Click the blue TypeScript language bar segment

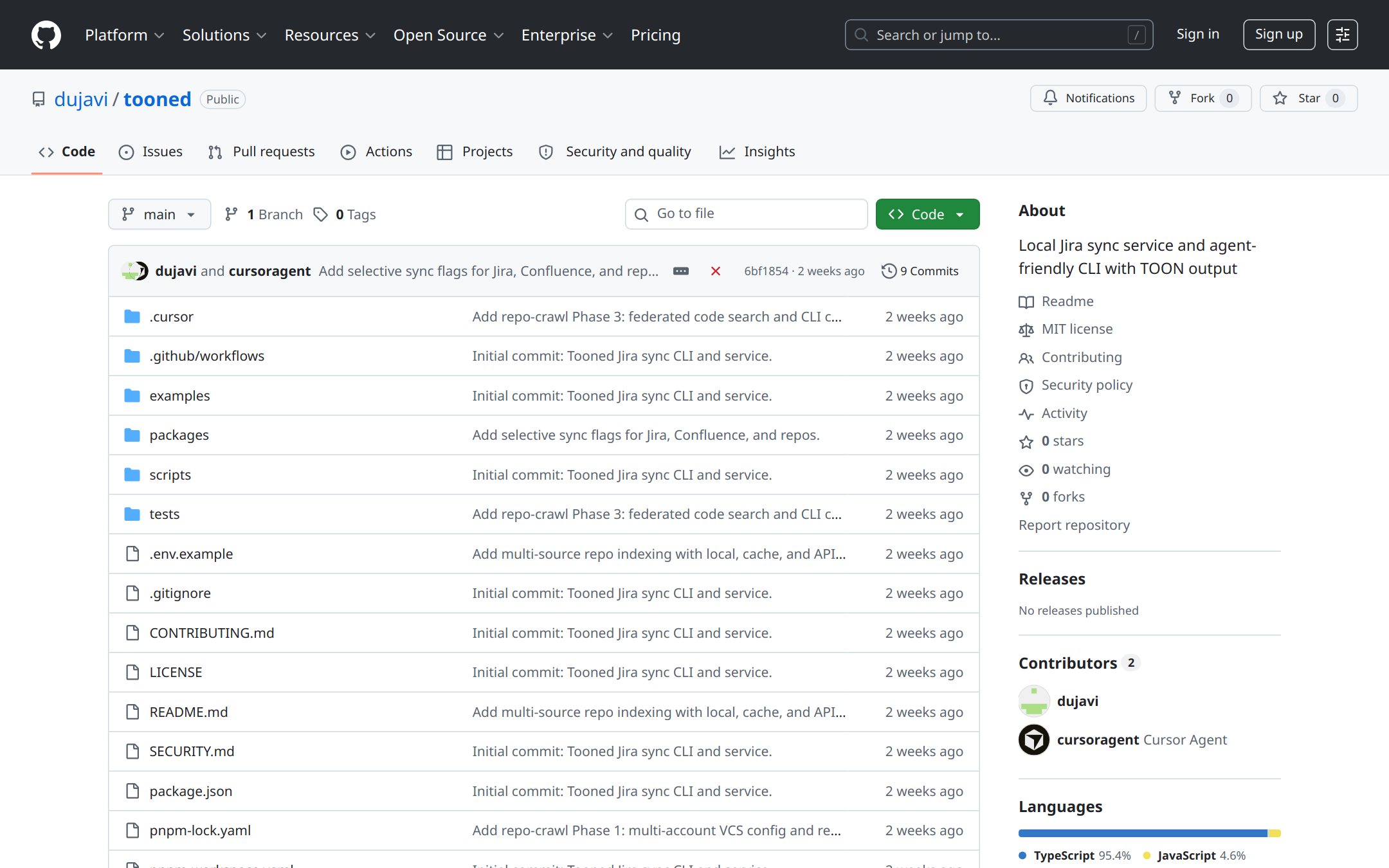click(1143, 833)
